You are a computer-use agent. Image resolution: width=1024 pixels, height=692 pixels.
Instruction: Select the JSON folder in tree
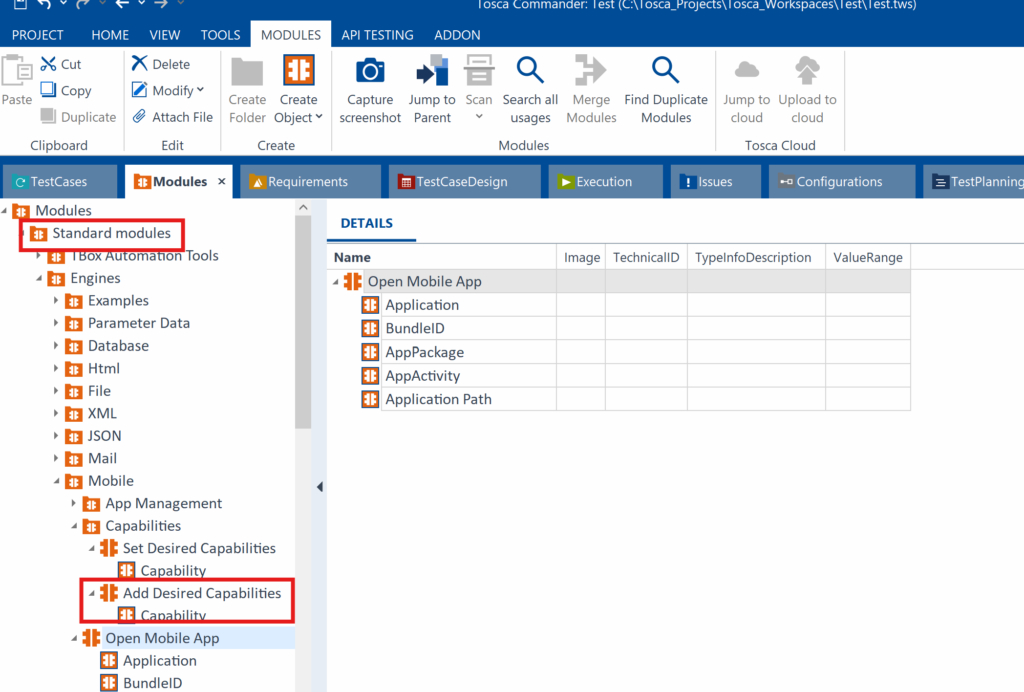tap(104, 435)
